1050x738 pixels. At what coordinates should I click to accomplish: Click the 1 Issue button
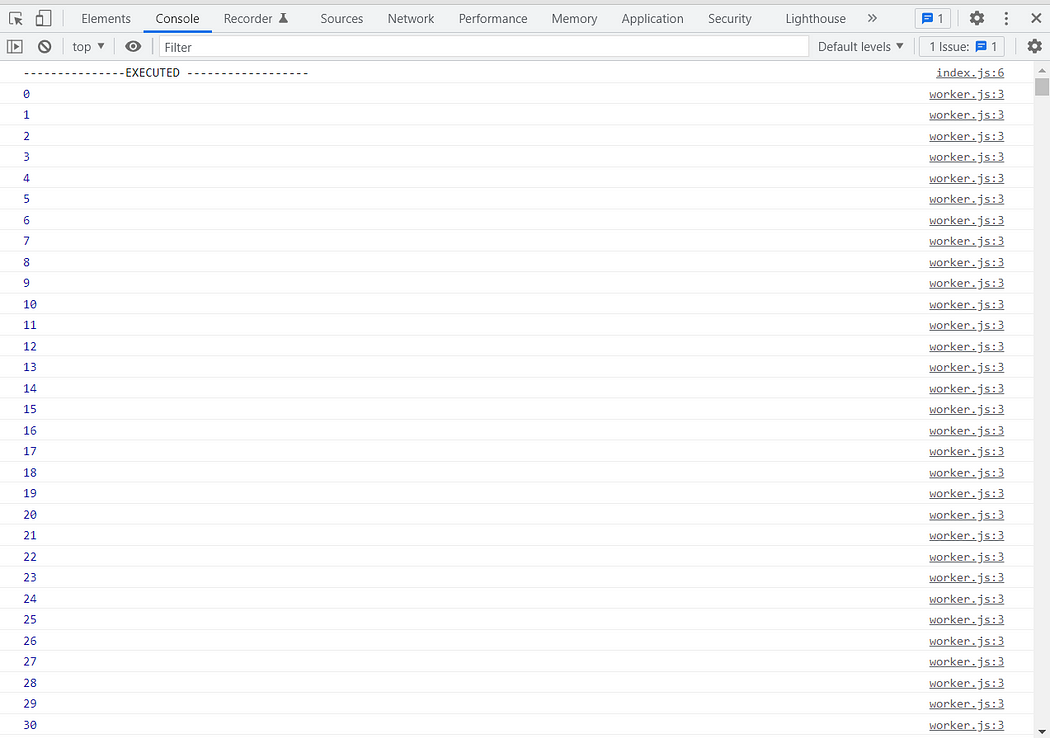pyautogui.click(x=962, y=47)
